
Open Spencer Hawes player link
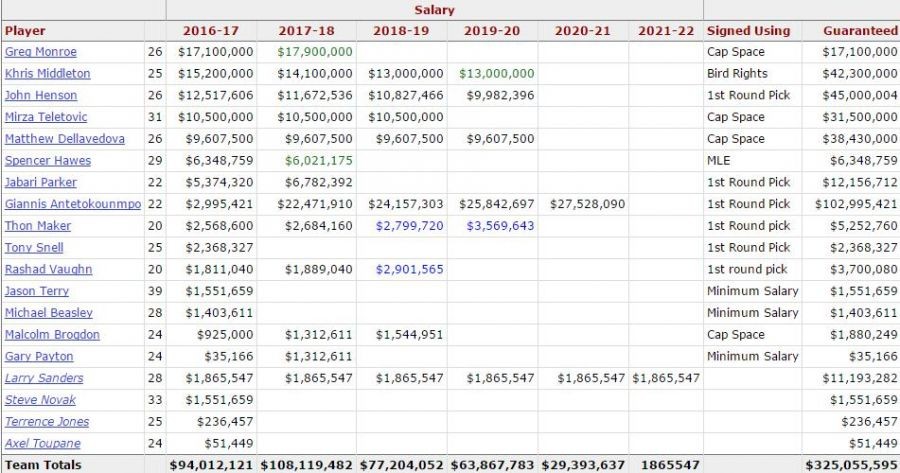click(x=48, y=161)
